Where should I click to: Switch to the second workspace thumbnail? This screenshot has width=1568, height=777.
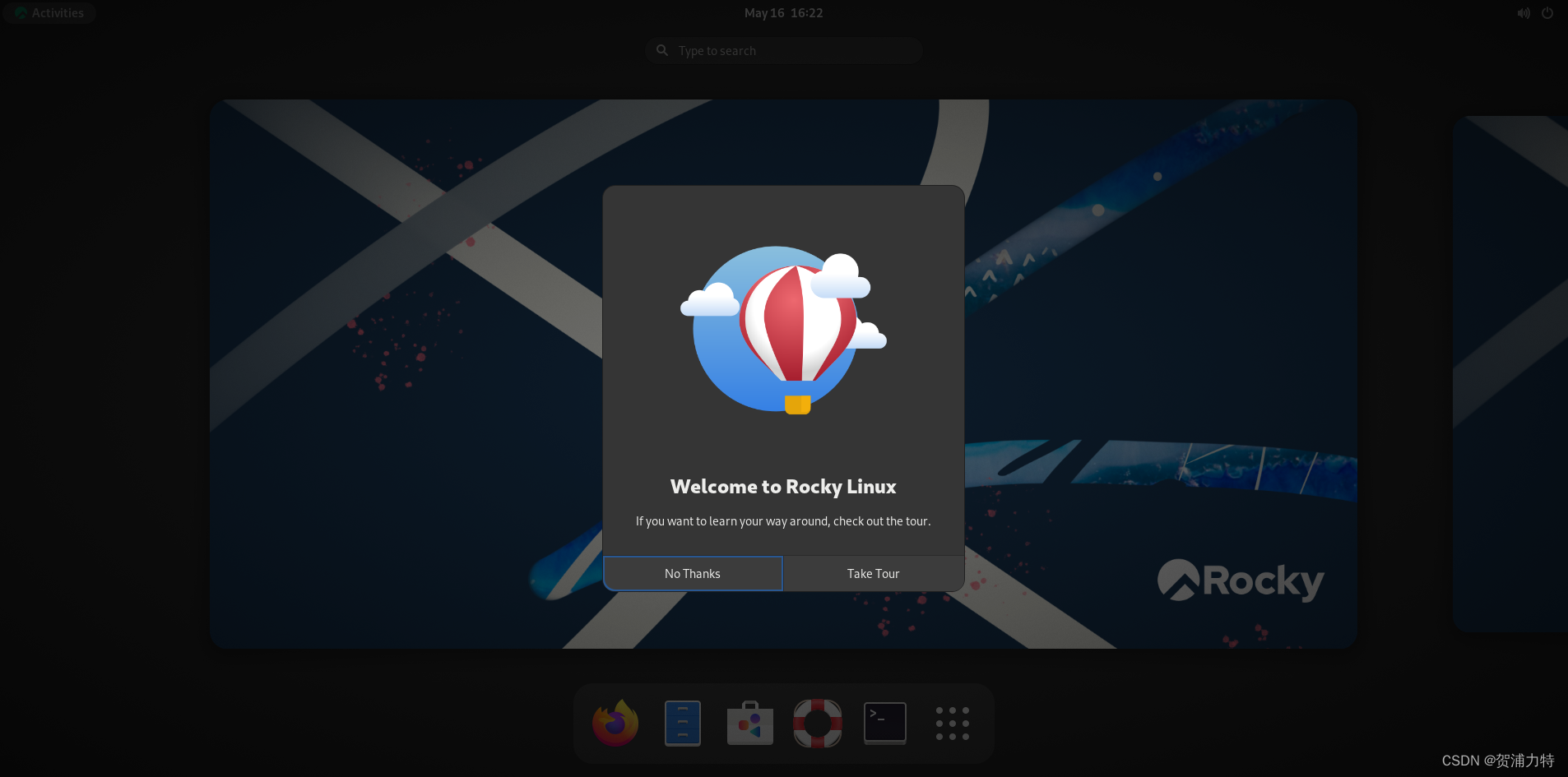[1510, 374]
